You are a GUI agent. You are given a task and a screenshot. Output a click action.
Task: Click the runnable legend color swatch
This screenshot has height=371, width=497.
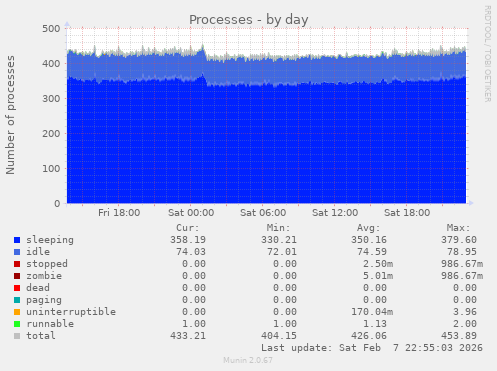(x=17, y=324)
